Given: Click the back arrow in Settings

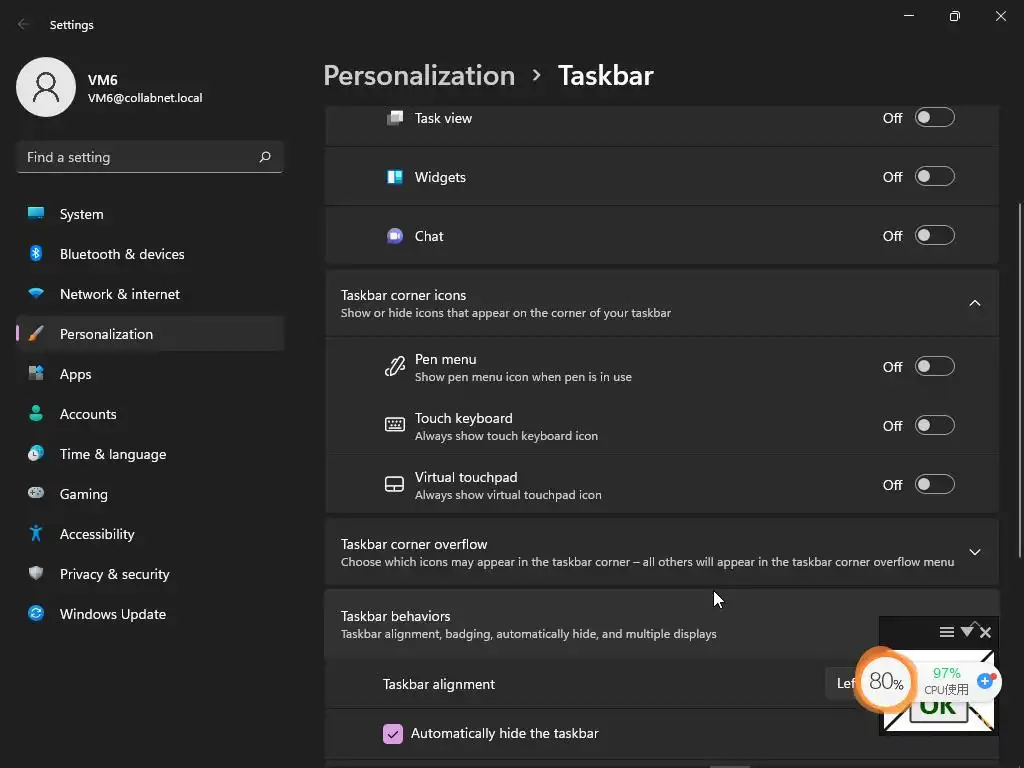Looking at the screenshot, I should point(24,25).
